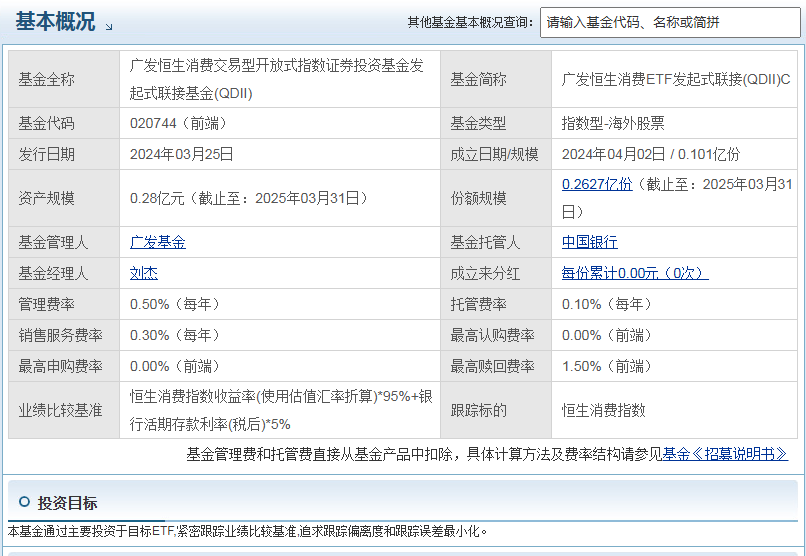
Task: Select the investment objective paragraph 本基金通过主要投资于目标ETF
Action: pos(247,531)
